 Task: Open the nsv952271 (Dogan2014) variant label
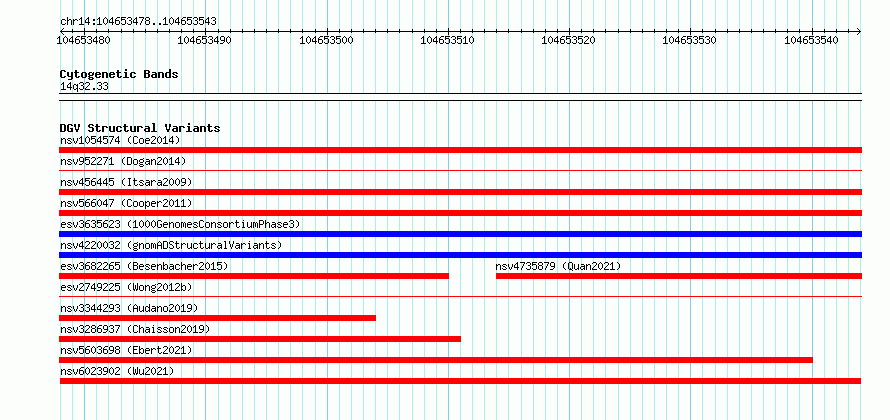coord(123,161)
